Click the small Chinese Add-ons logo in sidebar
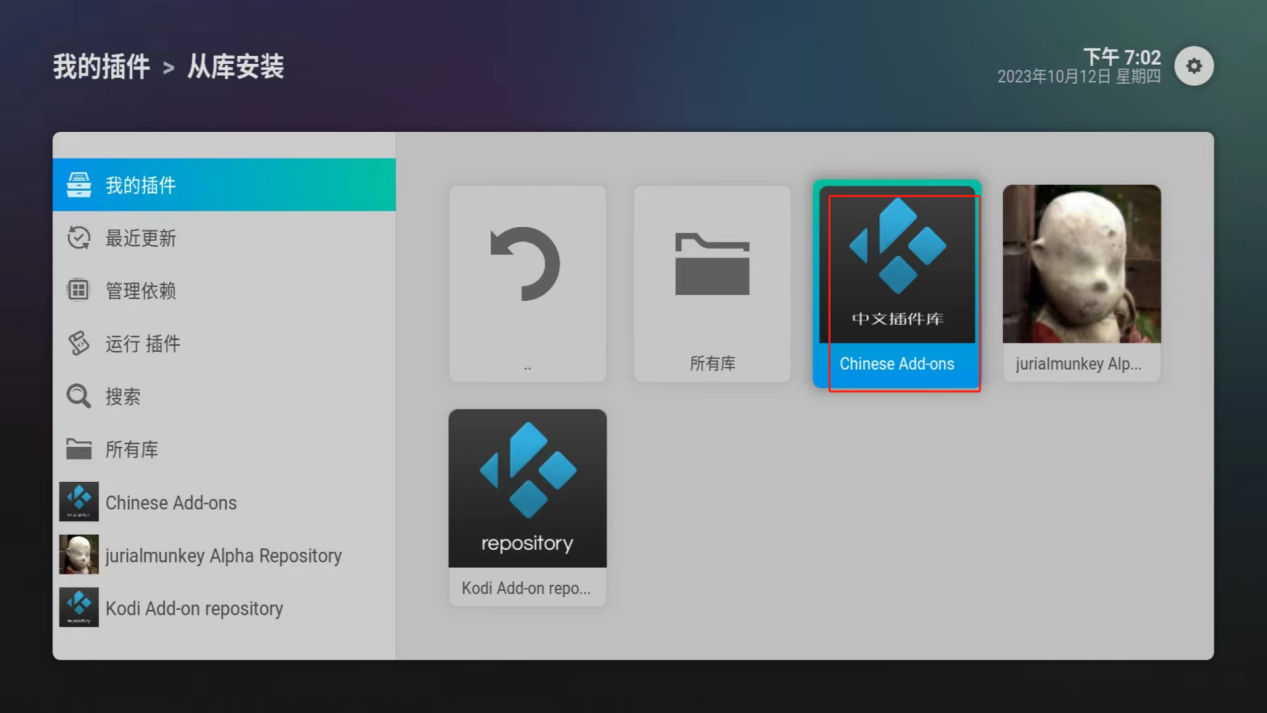 (78, 502)
